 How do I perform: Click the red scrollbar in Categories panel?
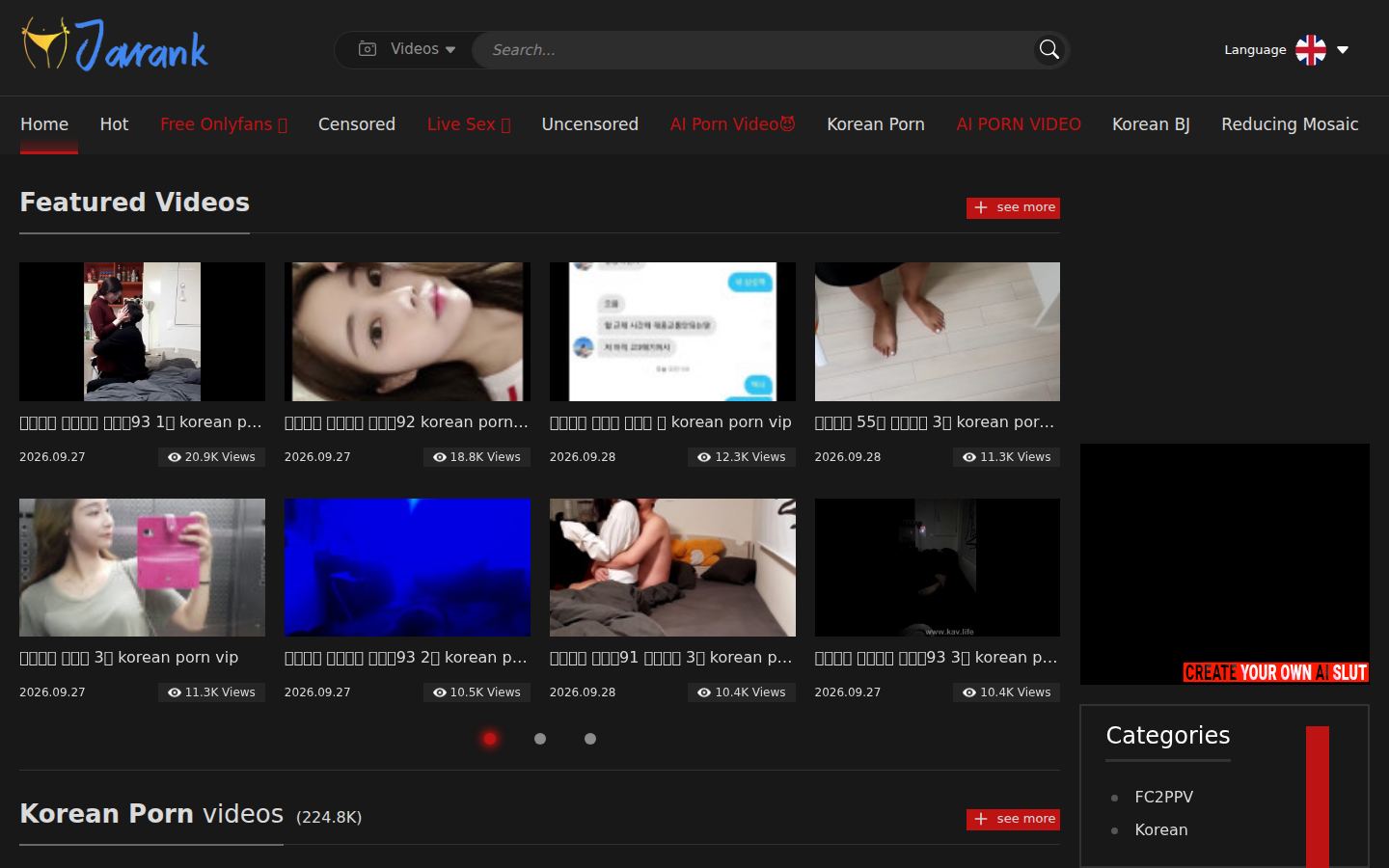click(x=1318, y=797)
